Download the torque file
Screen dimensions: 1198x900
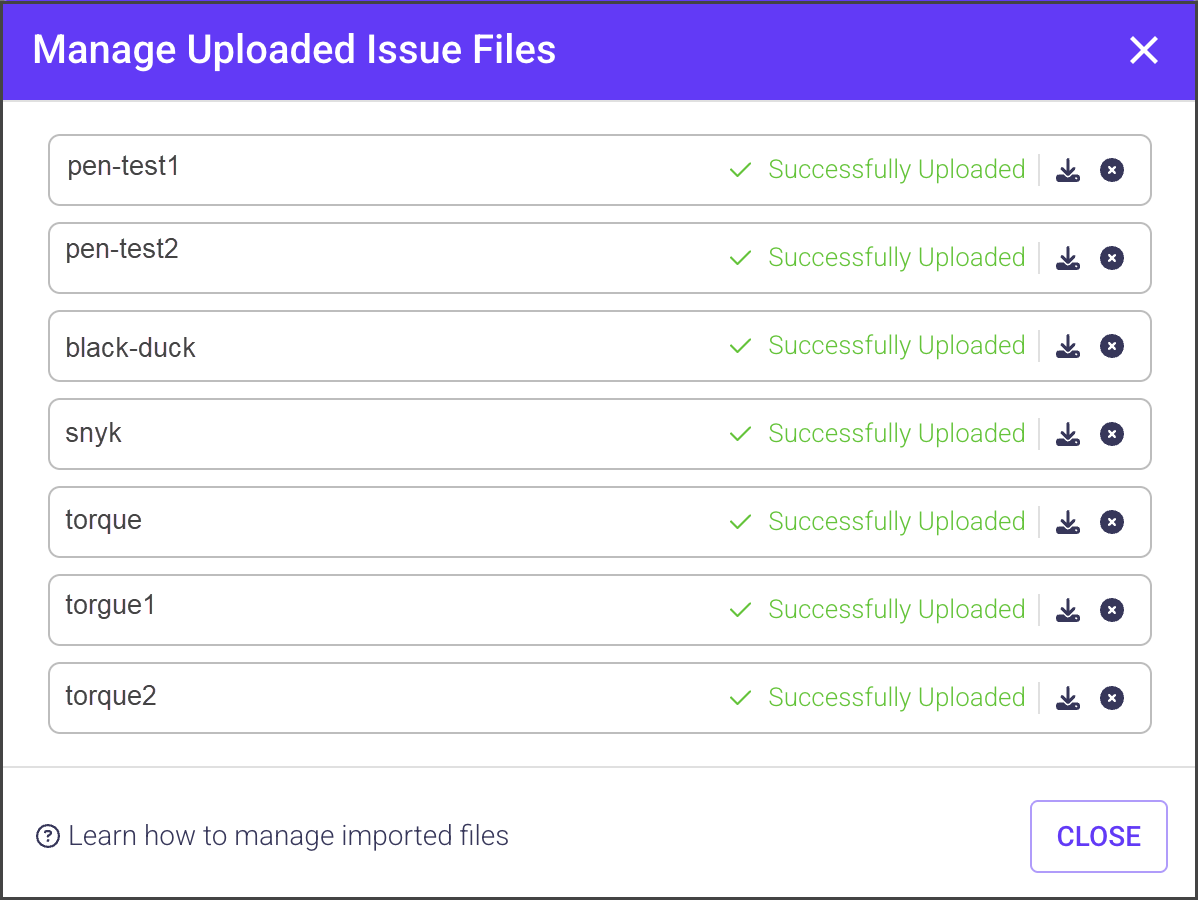point(1068,522)
